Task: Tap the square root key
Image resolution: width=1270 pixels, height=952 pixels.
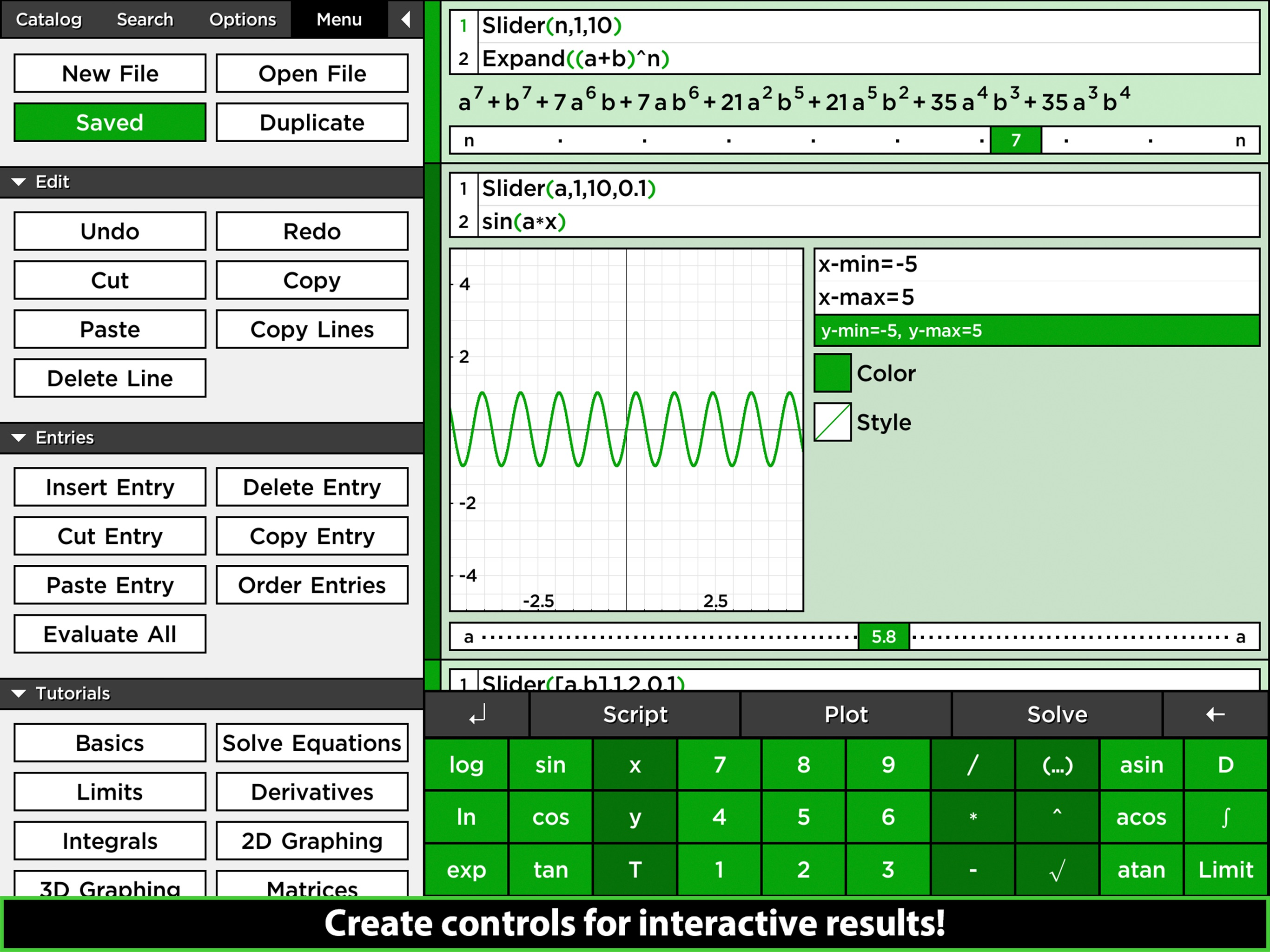Action: tap(1057, 869)
